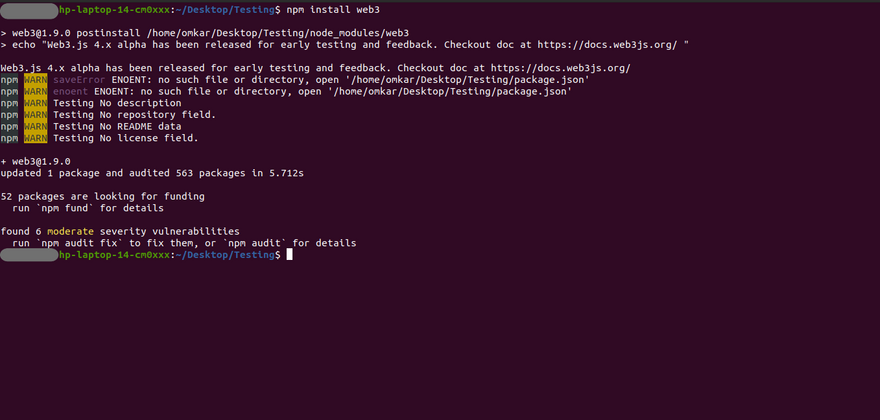Click the terminal cursor block at the bottom prompt
This screenshot has height=420, width=880.
(290, 255)
